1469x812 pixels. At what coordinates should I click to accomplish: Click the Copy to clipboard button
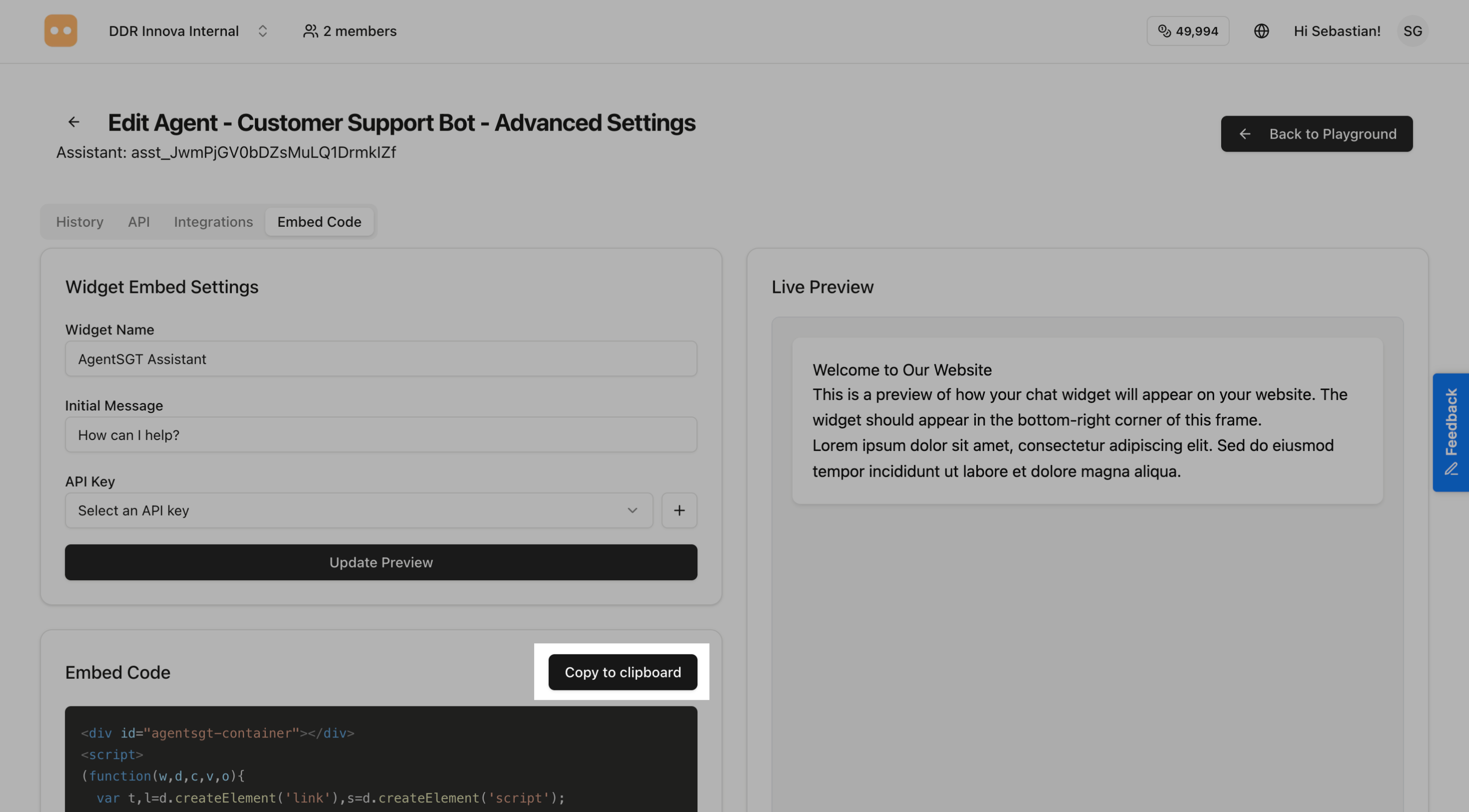tap(623, 672)
